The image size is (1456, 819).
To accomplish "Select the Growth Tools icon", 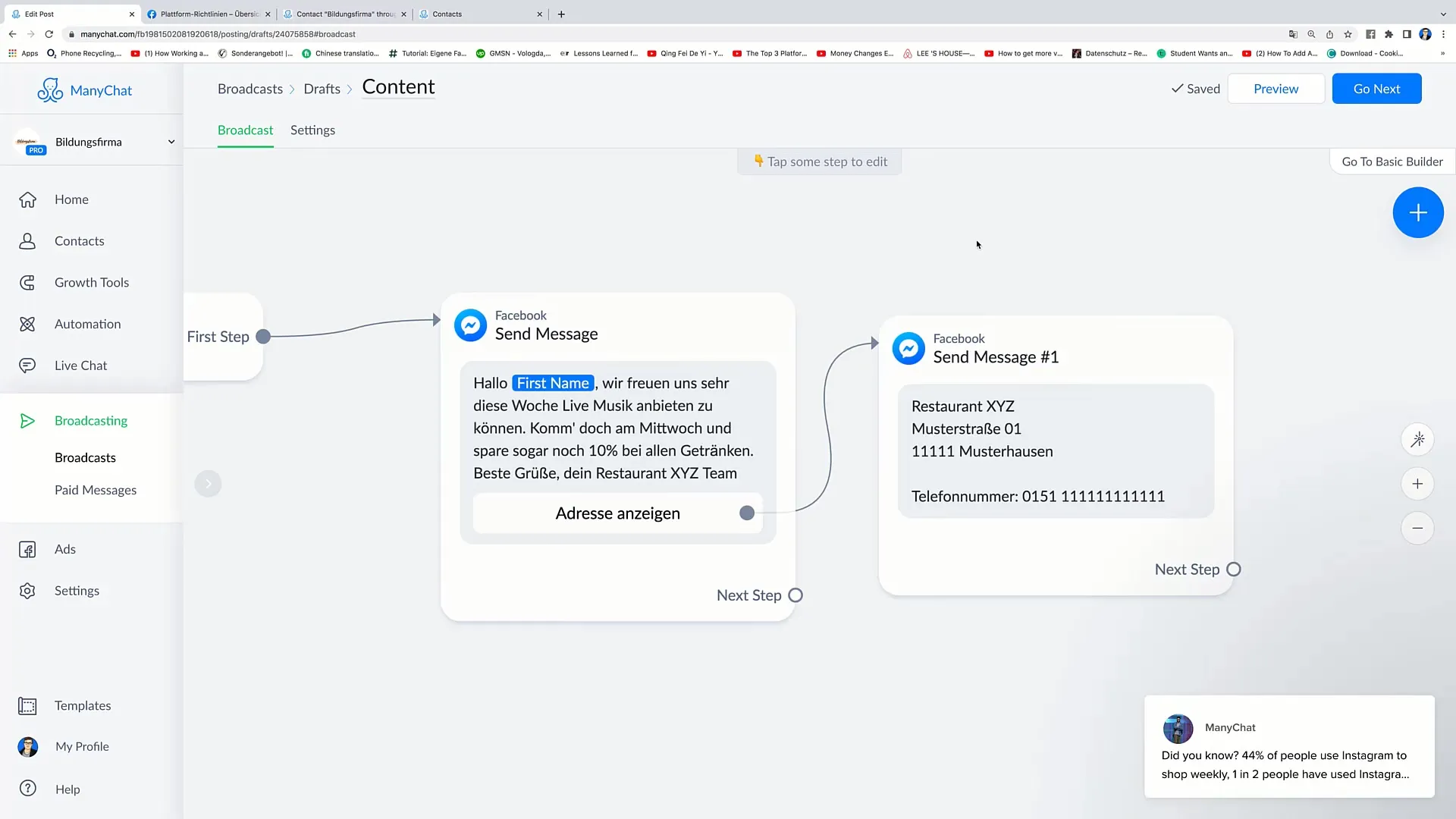I will [27, 282].
